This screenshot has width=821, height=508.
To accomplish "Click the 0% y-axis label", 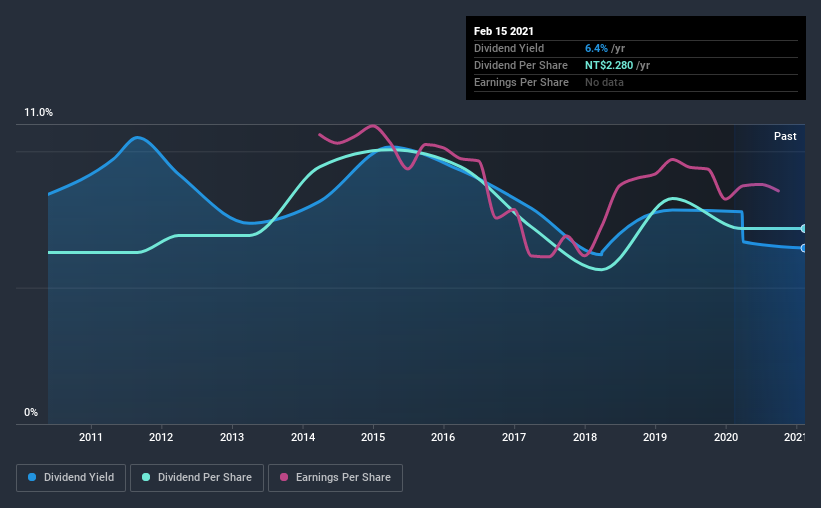I will click(x=31, y=413).
